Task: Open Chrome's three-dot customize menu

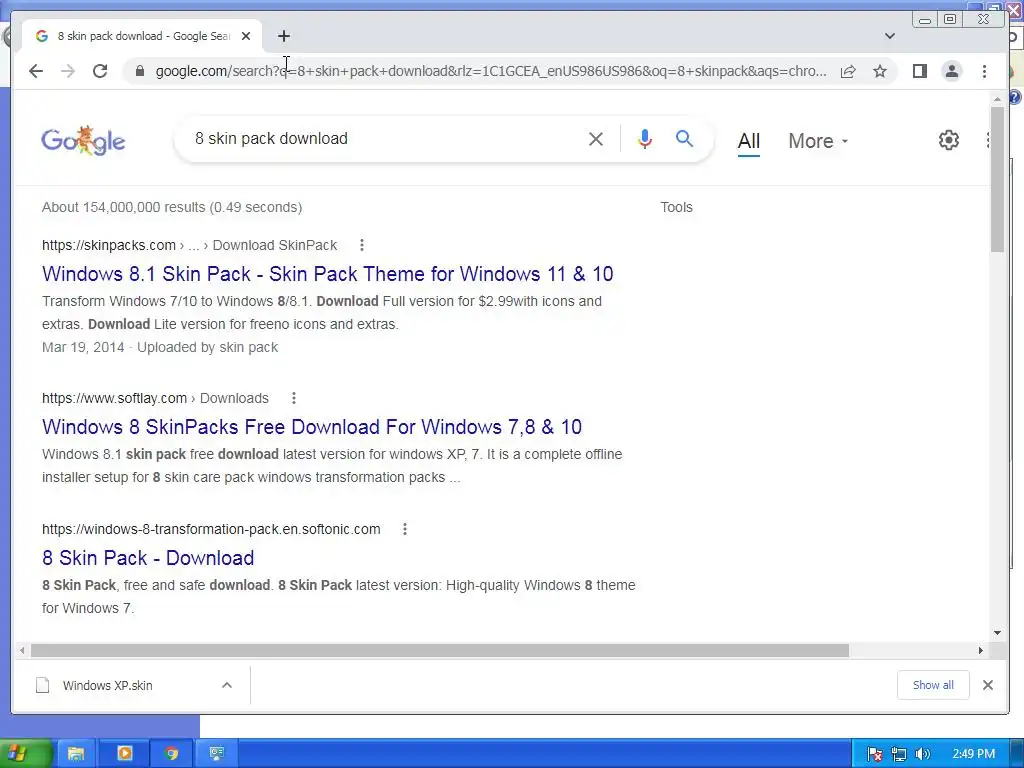Action: point(984,71)
